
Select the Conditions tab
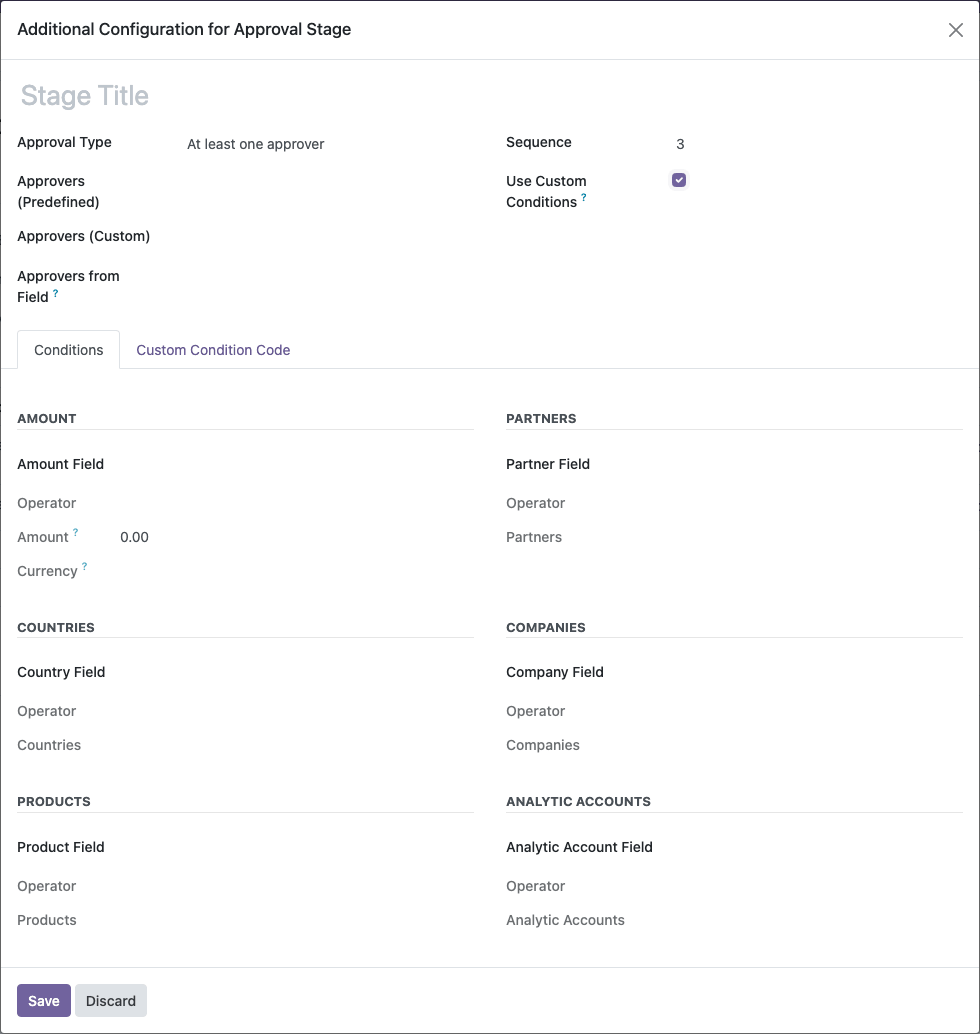[x=69, y=350]
